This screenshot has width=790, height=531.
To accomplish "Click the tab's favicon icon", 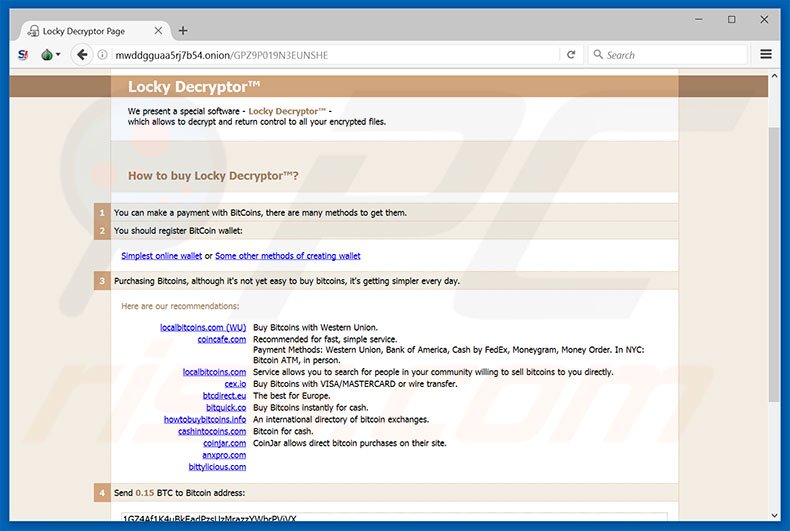I will pos(33,31).
